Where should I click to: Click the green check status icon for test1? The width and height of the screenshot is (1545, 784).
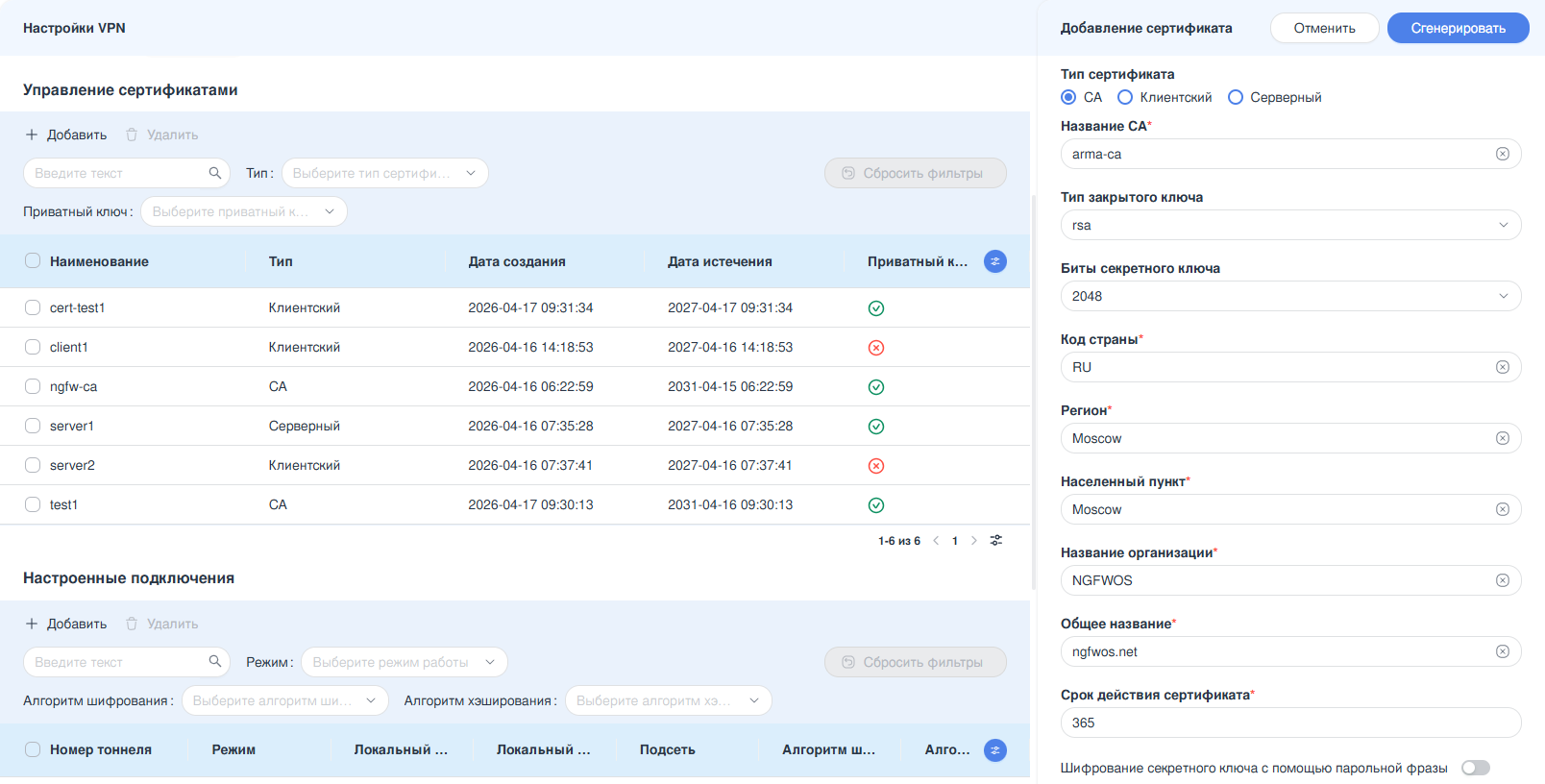(x=876, y=505)
